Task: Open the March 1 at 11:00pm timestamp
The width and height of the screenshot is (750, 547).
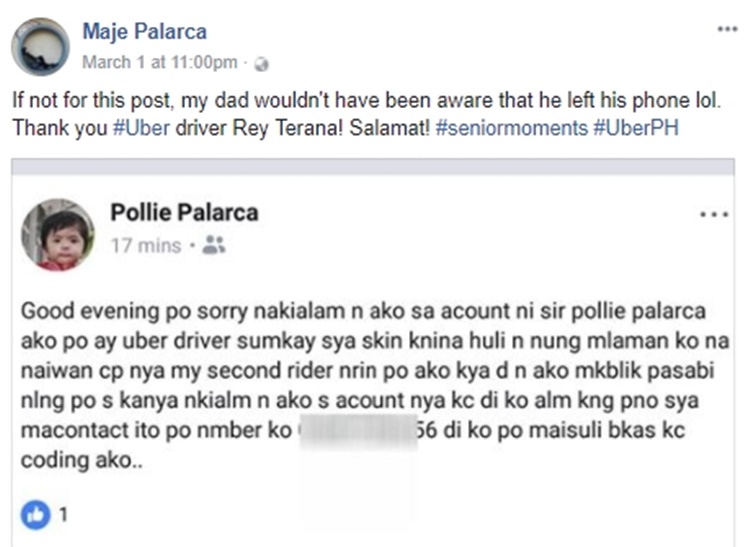Action: (160, 62)
